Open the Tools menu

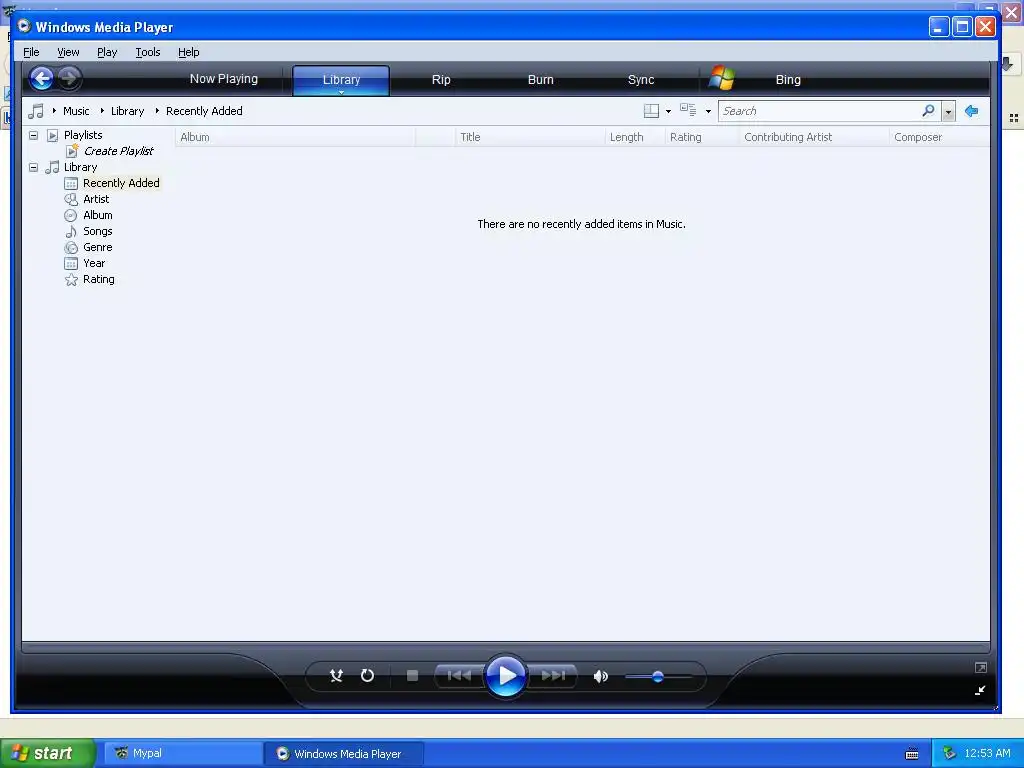tap(148, 52)
